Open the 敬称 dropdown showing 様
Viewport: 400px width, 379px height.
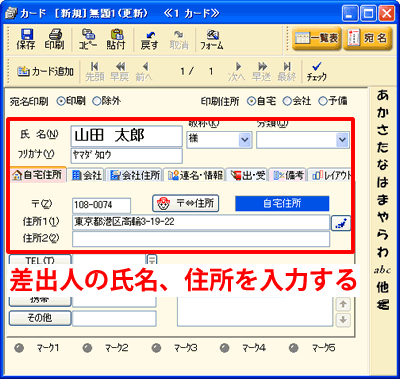point(245,139)
